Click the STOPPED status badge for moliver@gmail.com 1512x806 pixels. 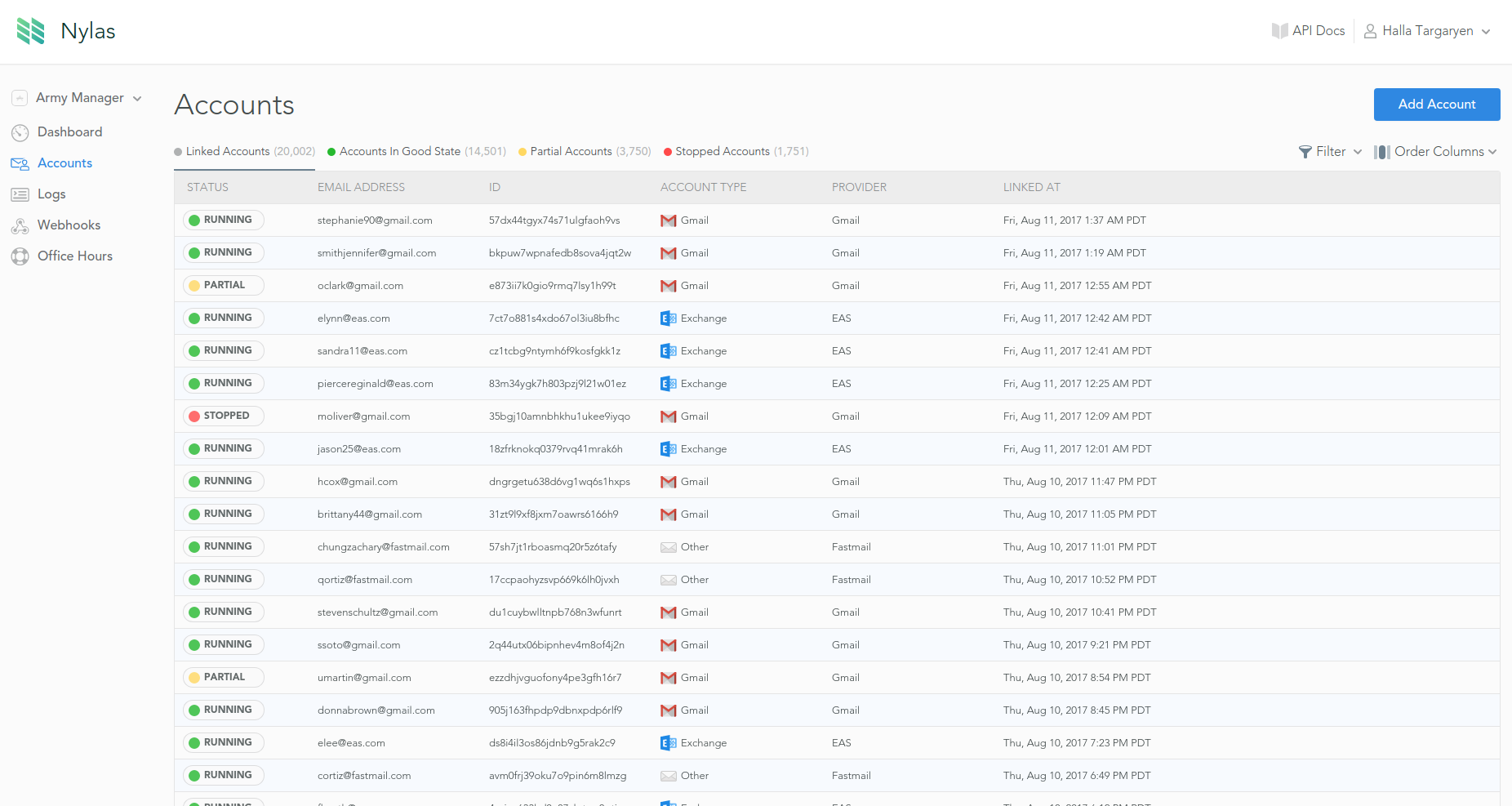coord(223,416)
